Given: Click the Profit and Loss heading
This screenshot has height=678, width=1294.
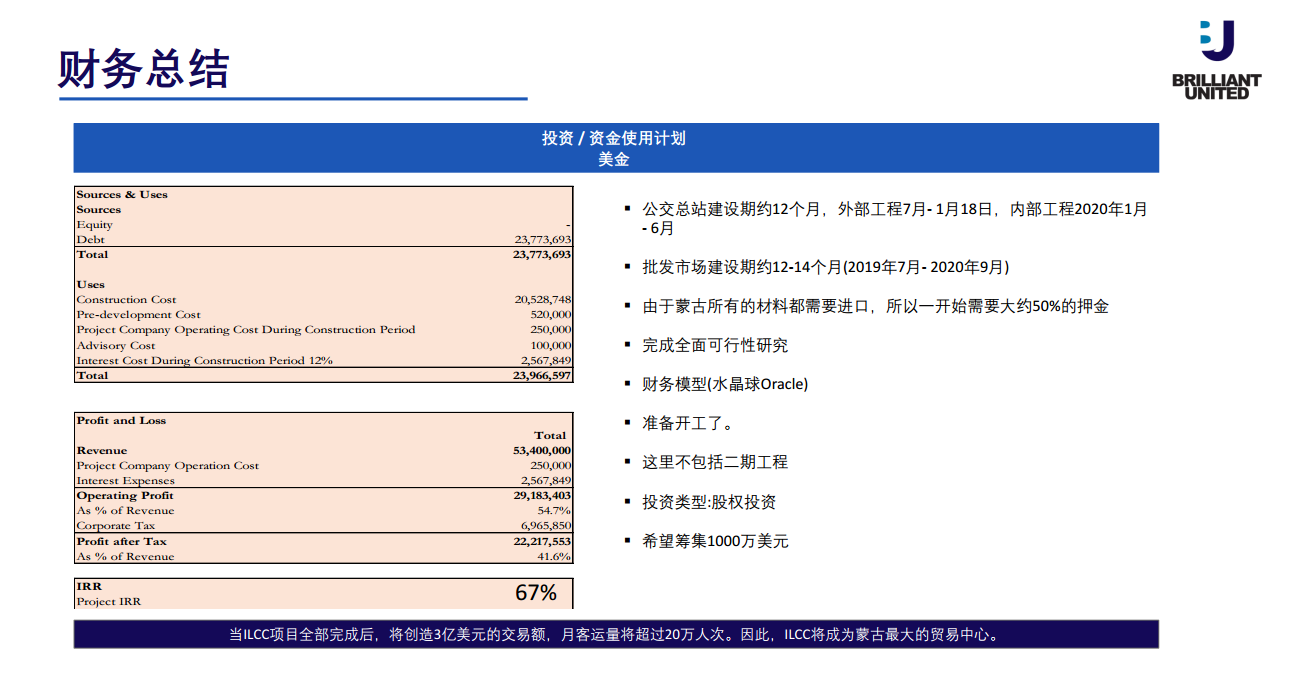Looking at the screenshot, I should (x=121, y=420).
